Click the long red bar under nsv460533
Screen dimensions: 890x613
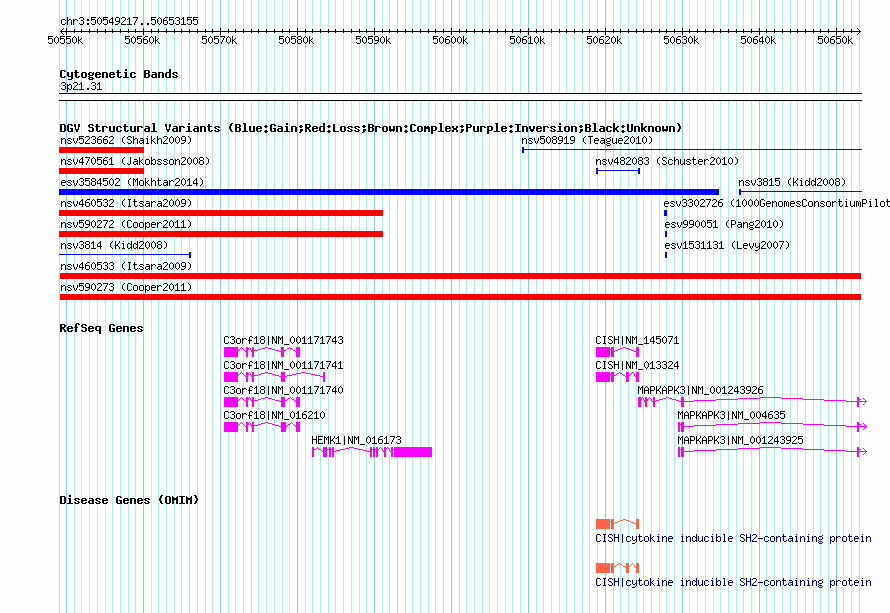pyautogui.click(x=460, y=276)
